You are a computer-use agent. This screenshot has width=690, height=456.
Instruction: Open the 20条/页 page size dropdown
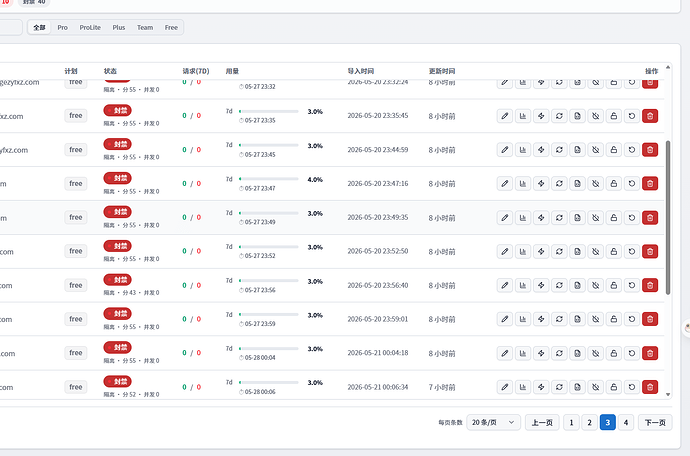493,423
